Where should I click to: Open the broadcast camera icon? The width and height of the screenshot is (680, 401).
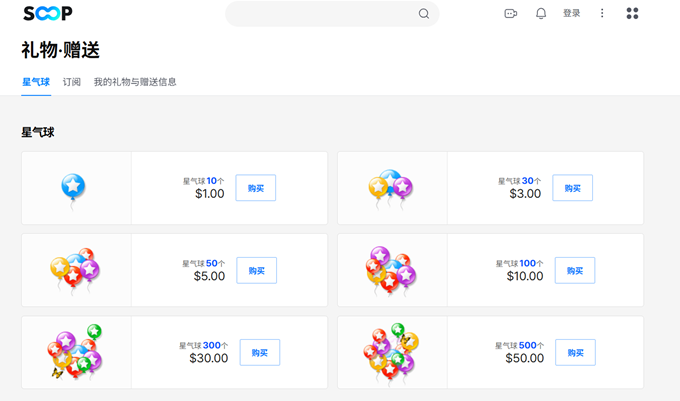(x=510, y=14)
